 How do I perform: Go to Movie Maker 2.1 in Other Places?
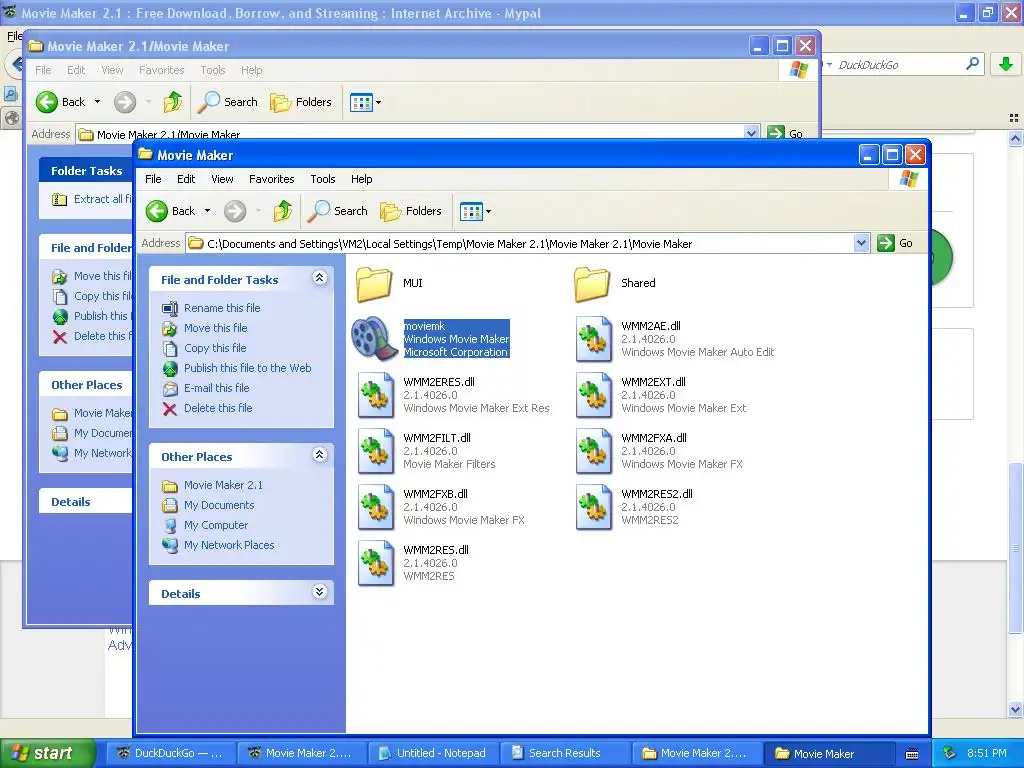pos(223,485)
